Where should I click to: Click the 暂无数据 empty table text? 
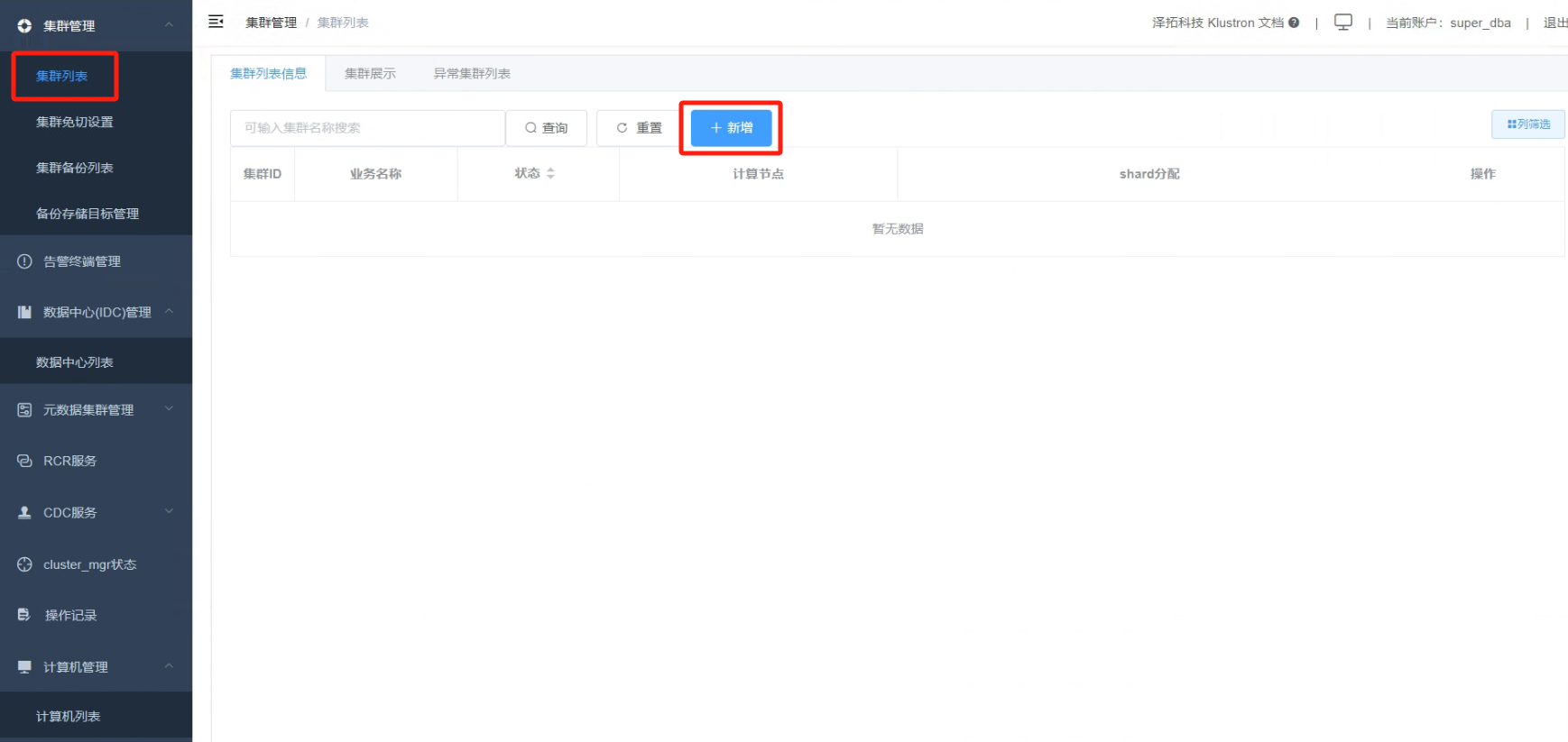pos(898,229)
